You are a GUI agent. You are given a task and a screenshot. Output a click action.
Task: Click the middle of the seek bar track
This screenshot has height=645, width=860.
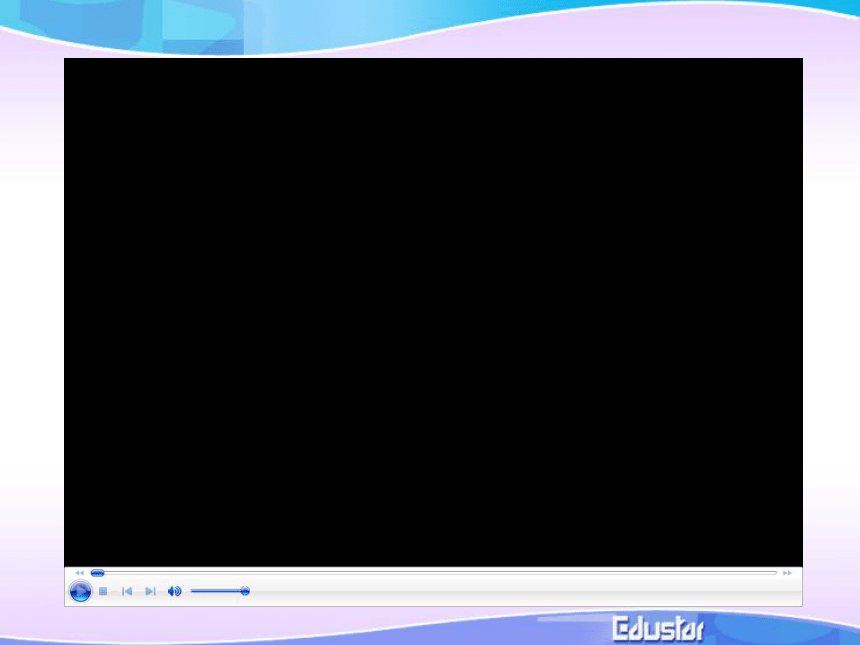pyautogui.click(x=434, y=573)
